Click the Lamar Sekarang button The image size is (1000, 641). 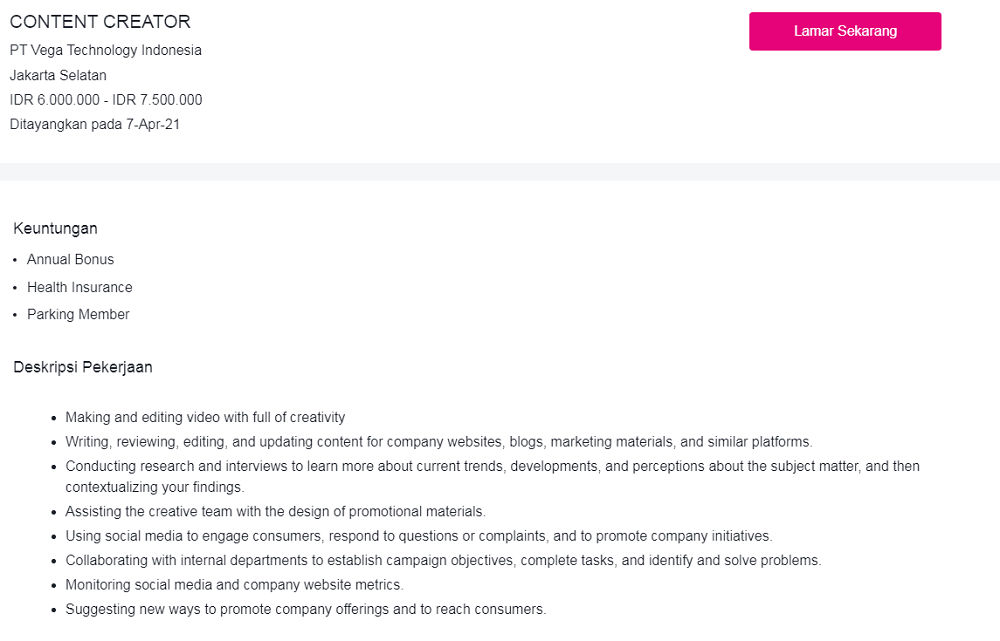pos(845,31)
